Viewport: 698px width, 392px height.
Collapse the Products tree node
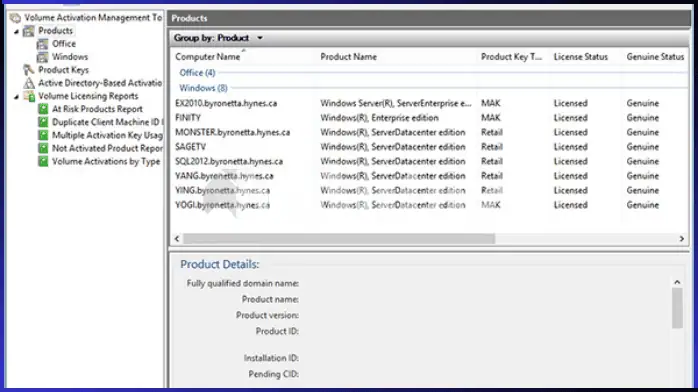[x=16, y=31]
